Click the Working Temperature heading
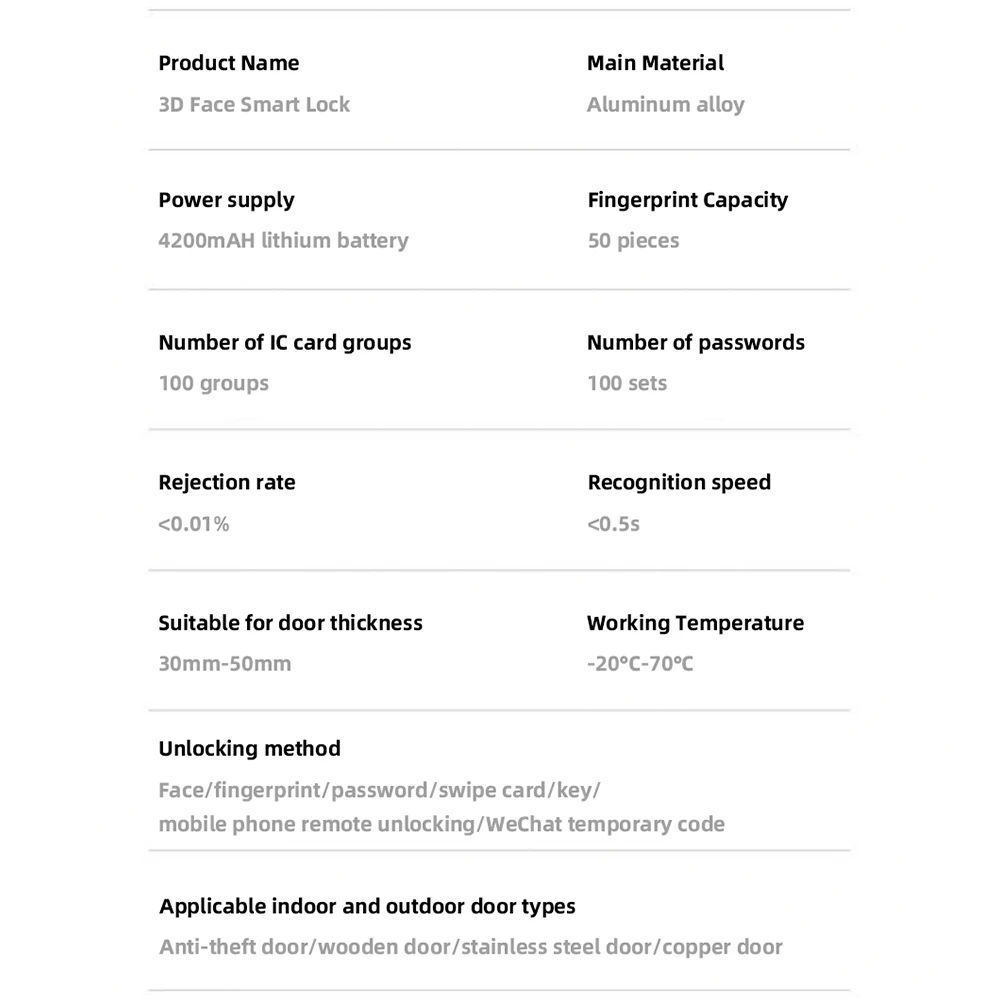 695,623
